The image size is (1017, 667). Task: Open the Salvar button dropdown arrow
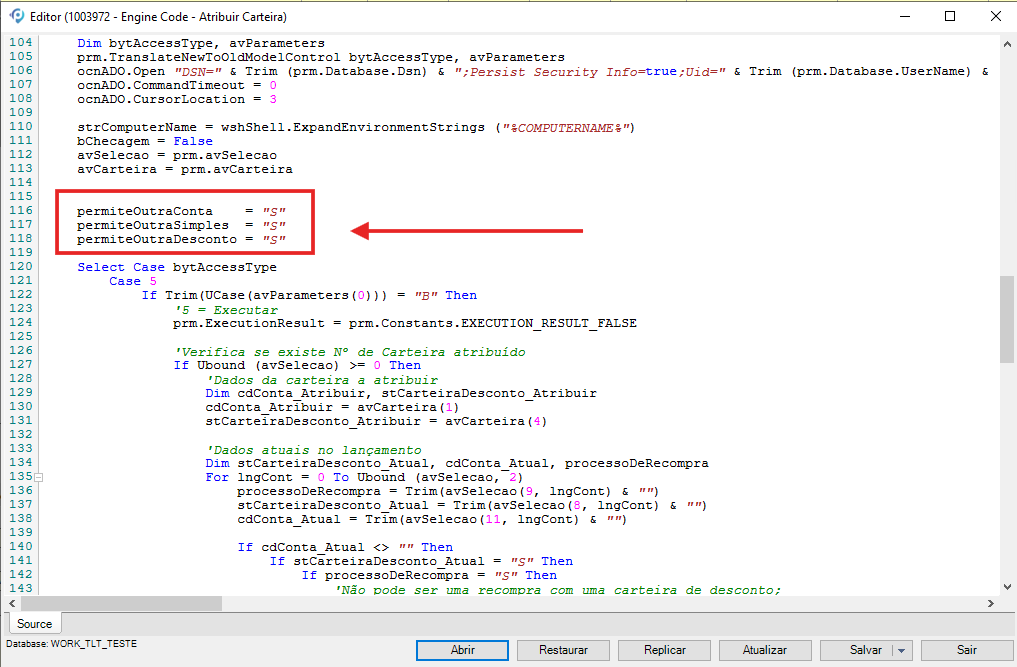click(x=903, y=650)
